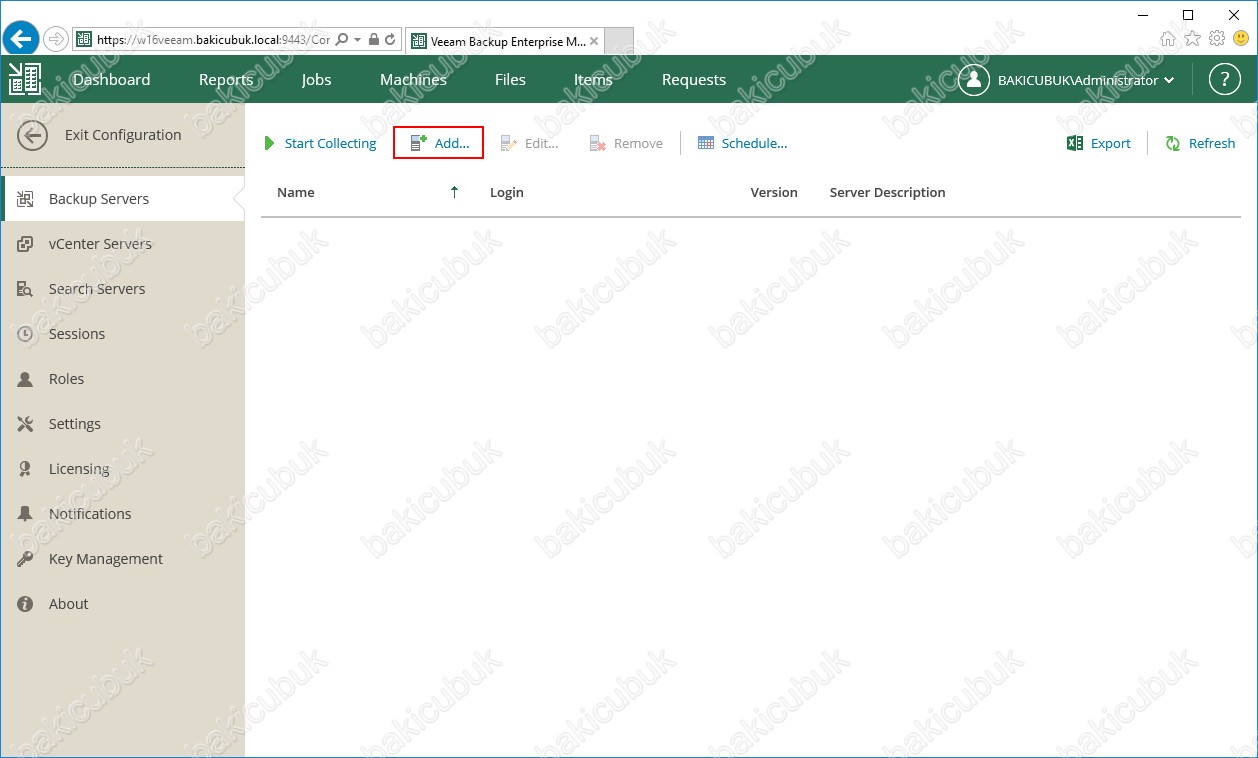Open the browser tools gear icon
1258x758 pixels.
(1217, 39)
